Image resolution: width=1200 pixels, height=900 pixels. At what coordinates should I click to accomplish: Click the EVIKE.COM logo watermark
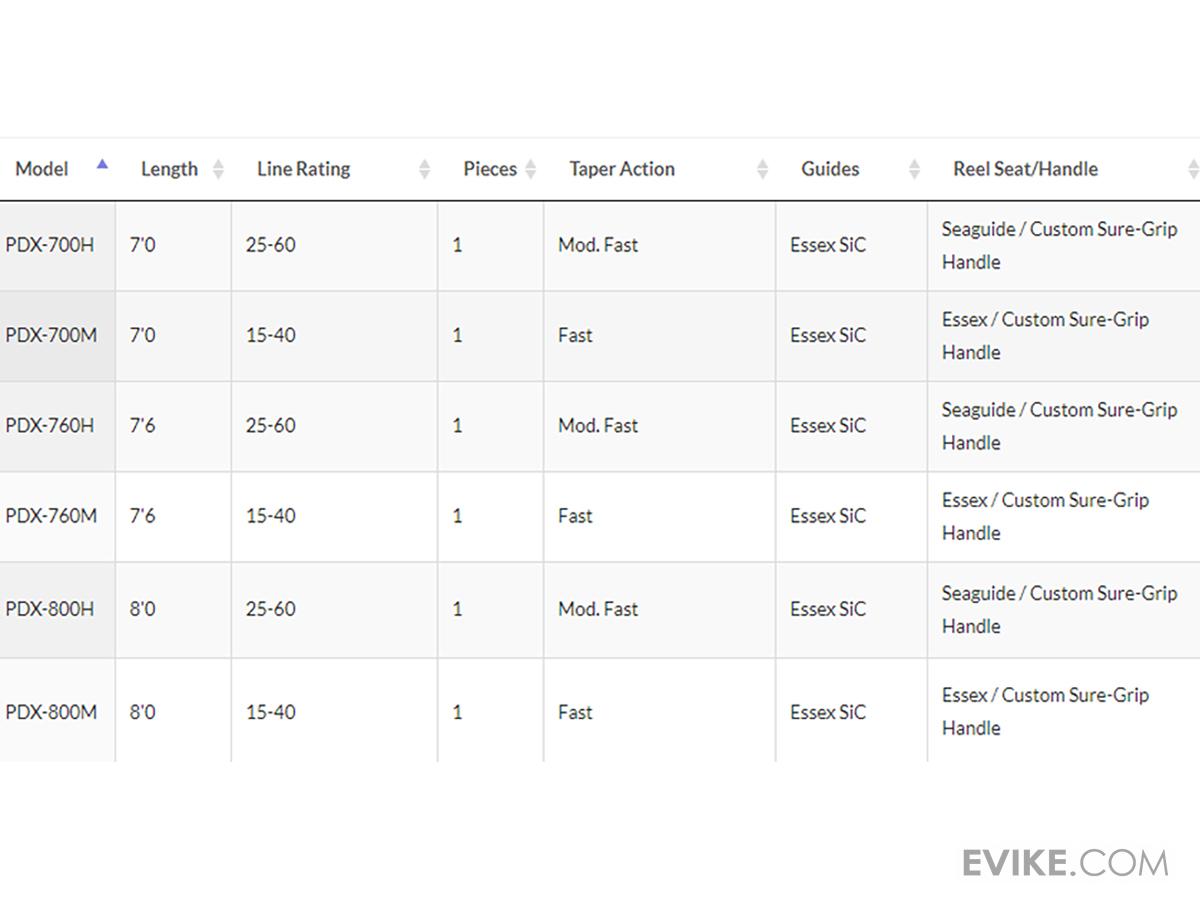(1065, 862)
